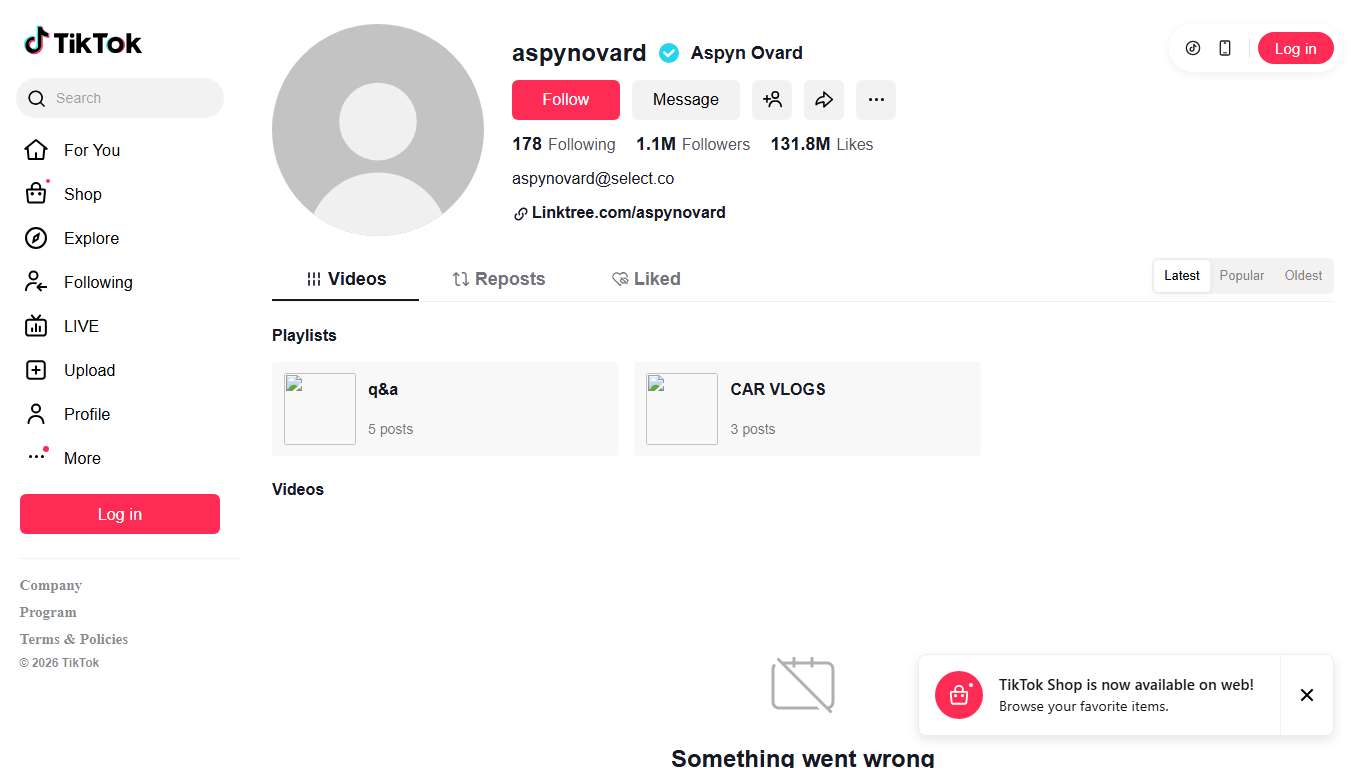Image resolution: width=1366 pixels, height=768 pixels.
Task: Click the Shop icon in the sidebar
Action: (x=36, y=194)
